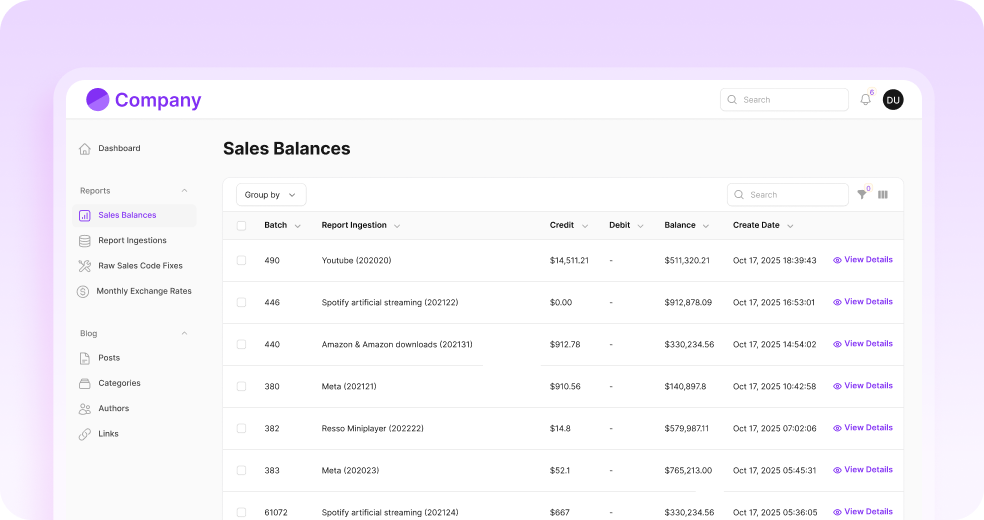Select the checkbox for batch 380
984x520 pixels.
pyautogui.click(x=242, y=386)
